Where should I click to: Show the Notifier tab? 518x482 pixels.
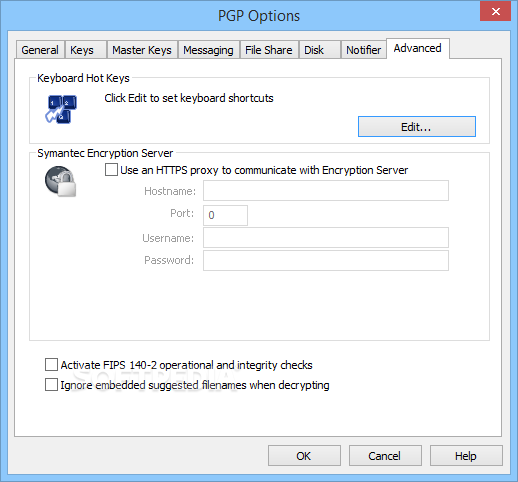point(364,50)
